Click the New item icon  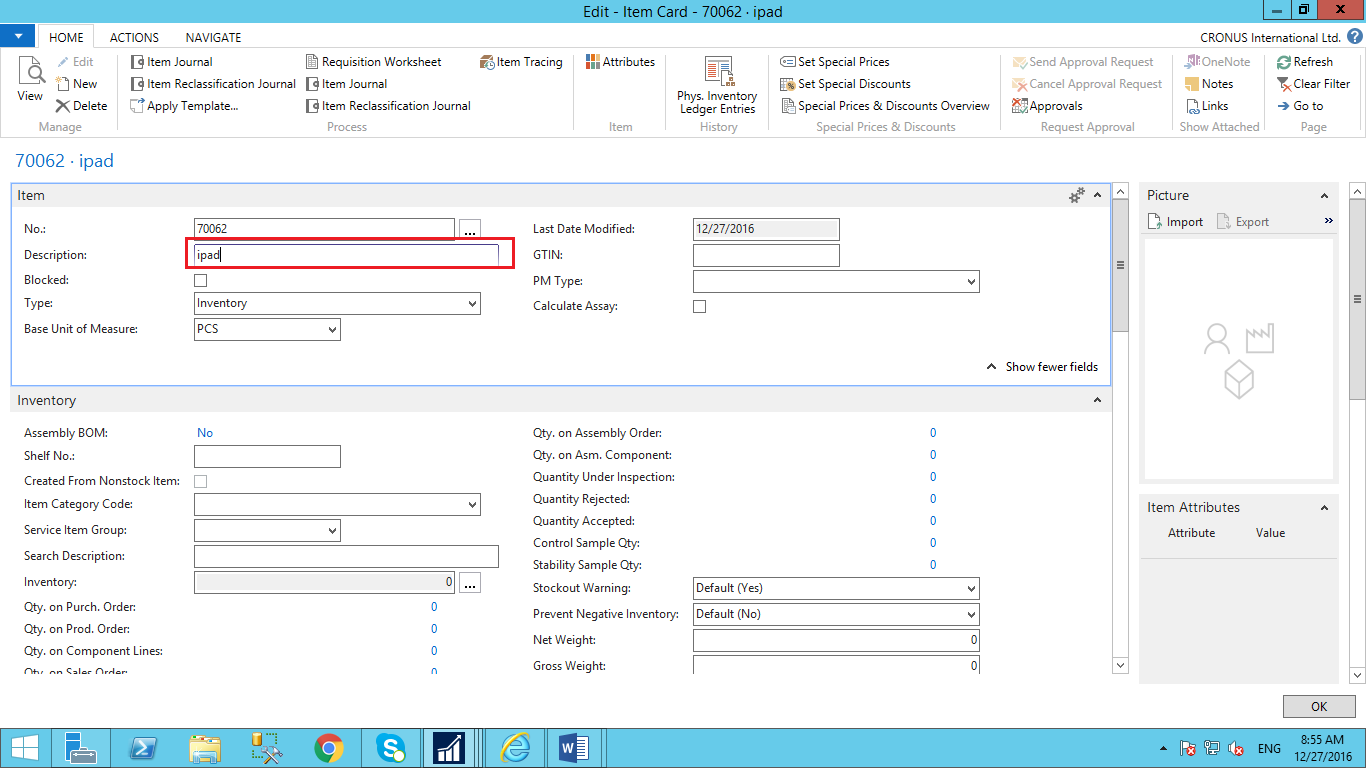64,84
